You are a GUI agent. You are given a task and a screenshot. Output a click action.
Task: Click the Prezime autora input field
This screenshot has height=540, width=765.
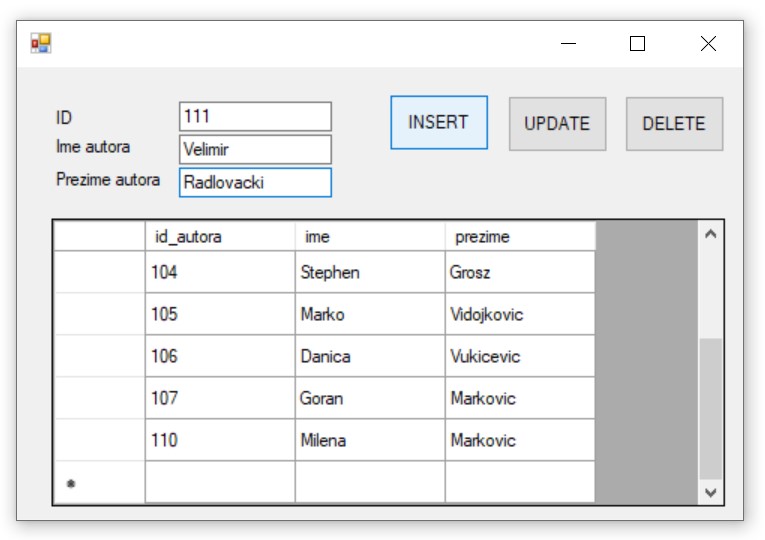tap(255, 183)
